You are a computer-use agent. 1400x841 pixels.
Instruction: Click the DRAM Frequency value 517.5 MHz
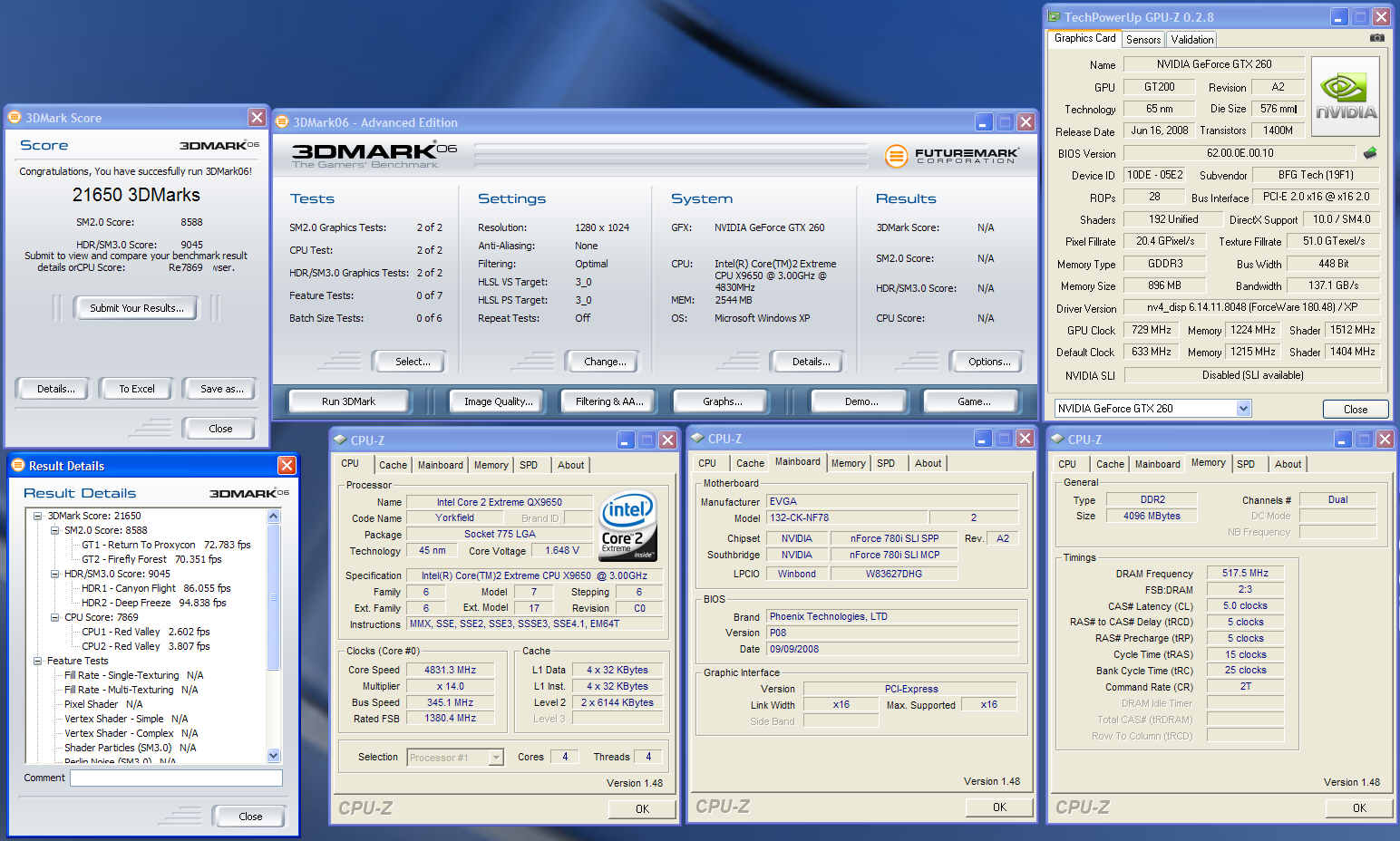(x=1245, y=573)
